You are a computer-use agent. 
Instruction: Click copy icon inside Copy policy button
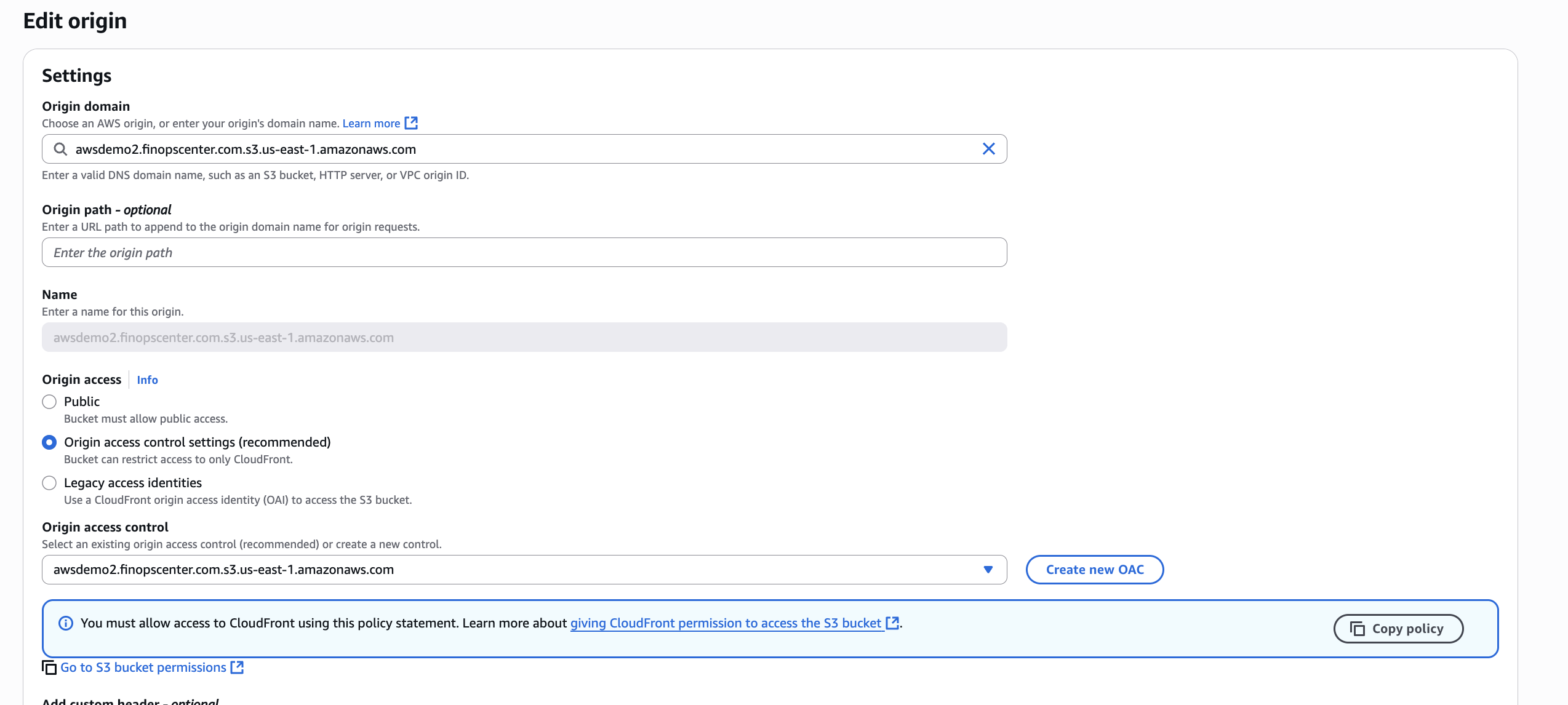(x=1357, y=629)
